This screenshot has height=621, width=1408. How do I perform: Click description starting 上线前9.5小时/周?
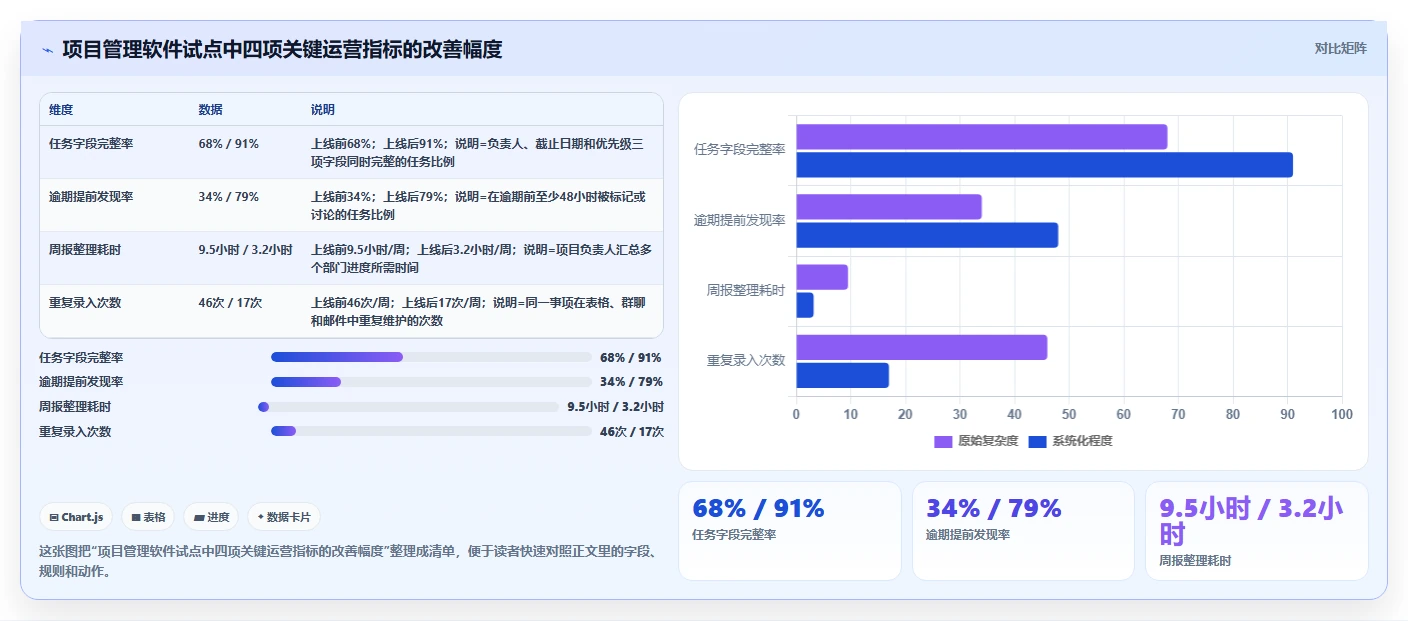click(x=482, y=258)
